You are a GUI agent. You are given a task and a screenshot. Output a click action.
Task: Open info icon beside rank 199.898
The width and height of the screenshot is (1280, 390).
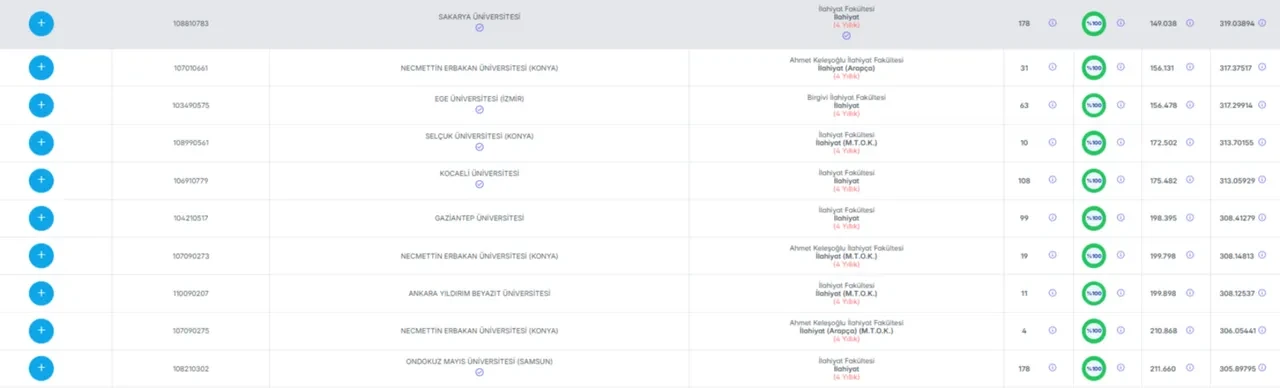(x=1190, y=293)
